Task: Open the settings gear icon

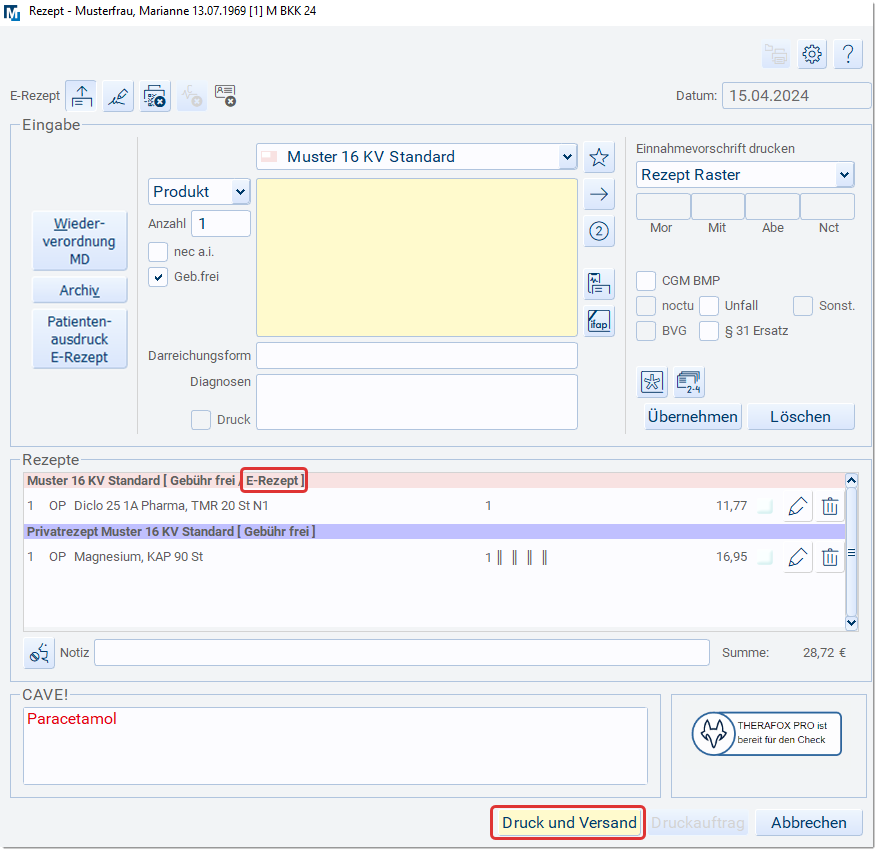Action: 812,54
